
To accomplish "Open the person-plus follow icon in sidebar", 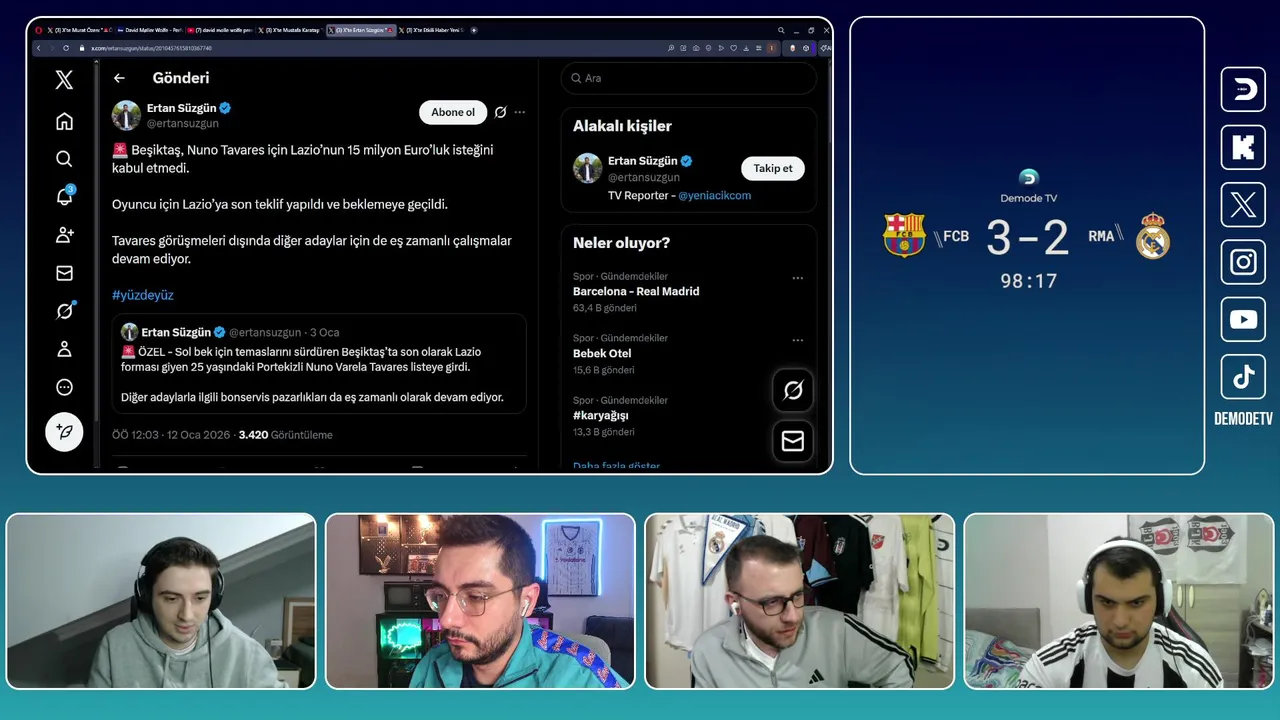I will [x=64, y=235].
